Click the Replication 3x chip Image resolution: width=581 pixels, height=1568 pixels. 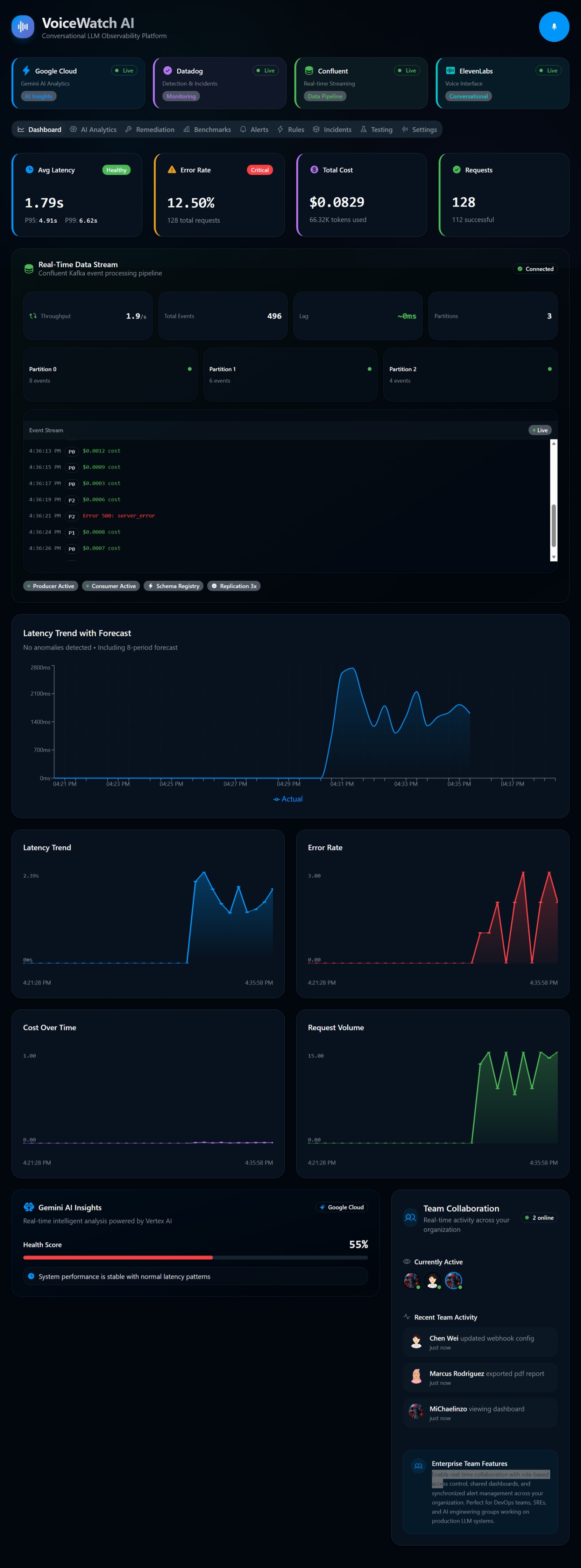click(x=234, y=586)
